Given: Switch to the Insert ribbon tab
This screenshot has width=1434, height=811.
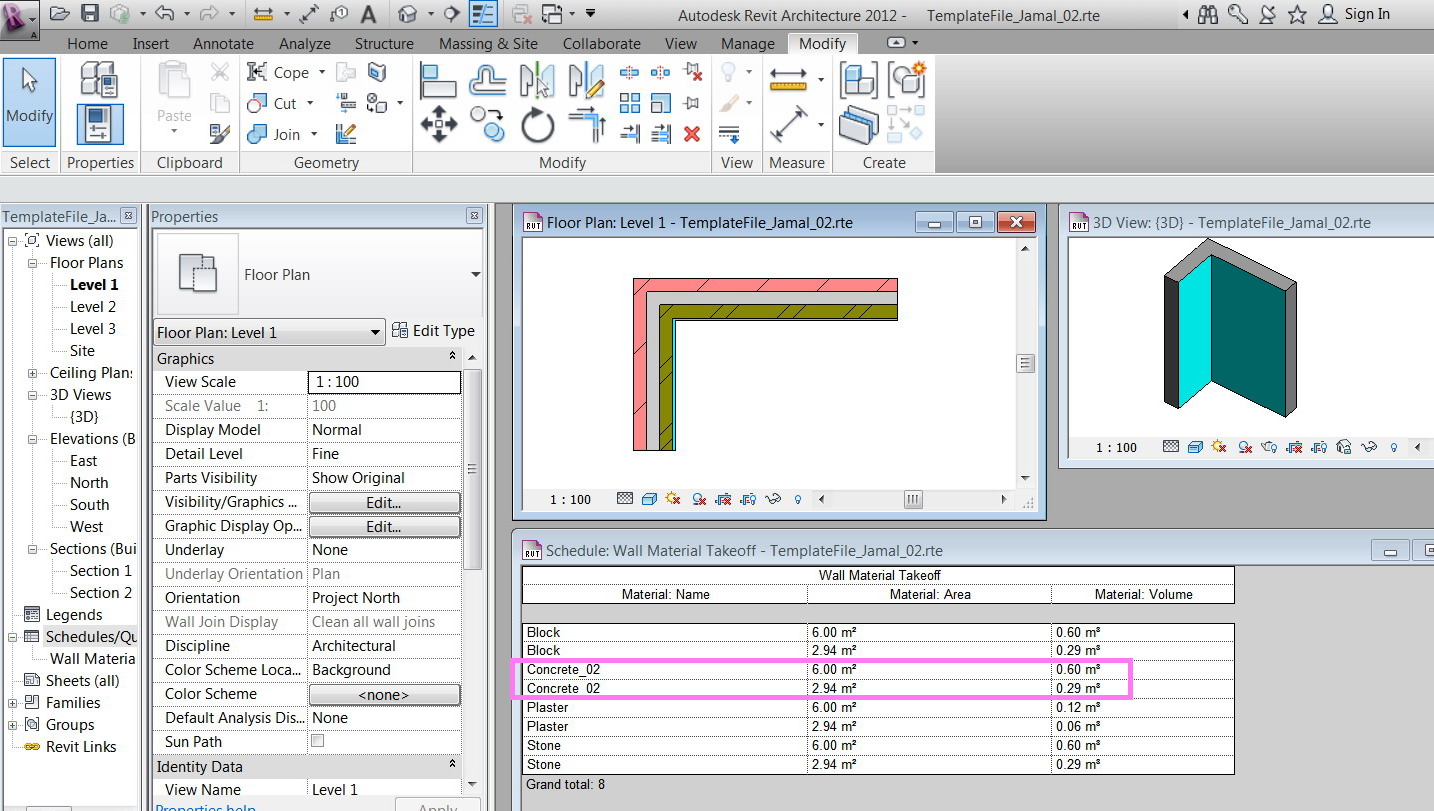Looking at the screenshot, I should click(x=150, y=43).
